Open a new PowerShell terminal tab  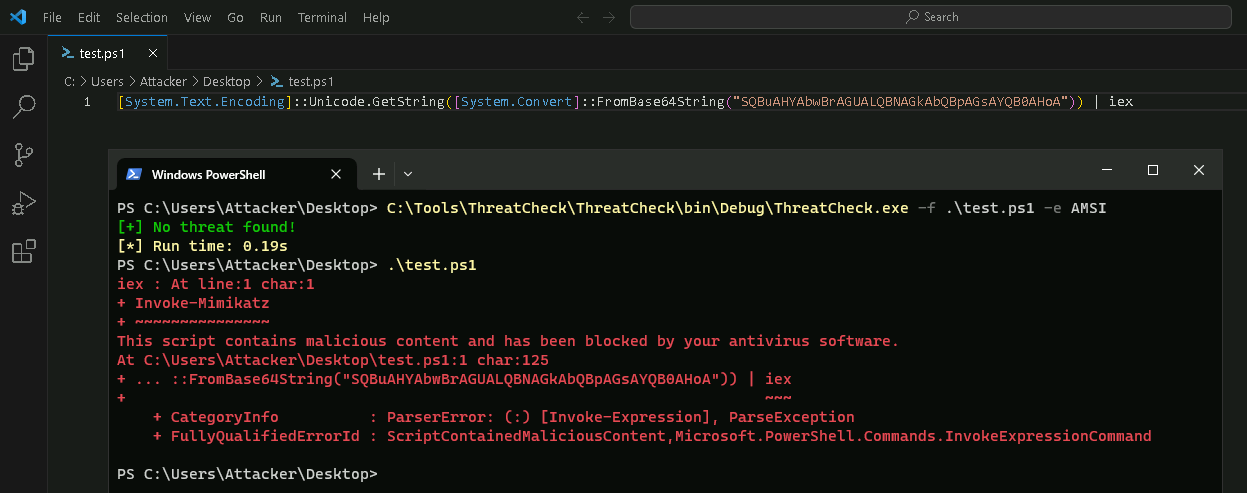tap(379, 174)
